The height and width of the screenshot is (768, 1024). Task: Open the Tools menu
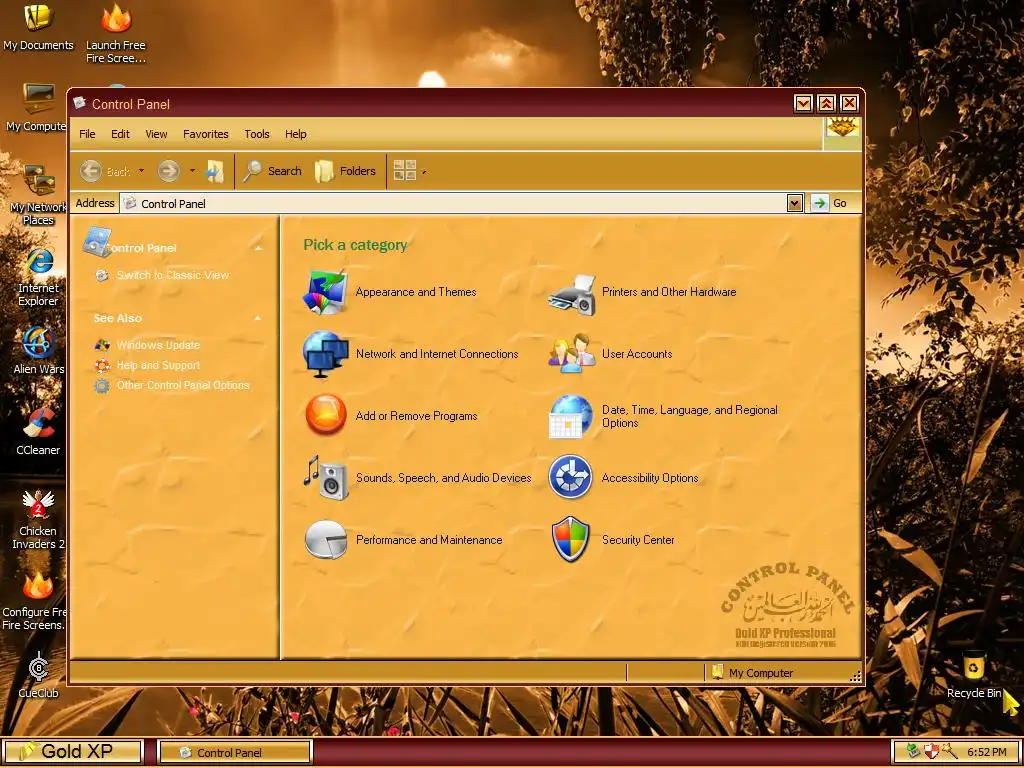pos(257,134)
